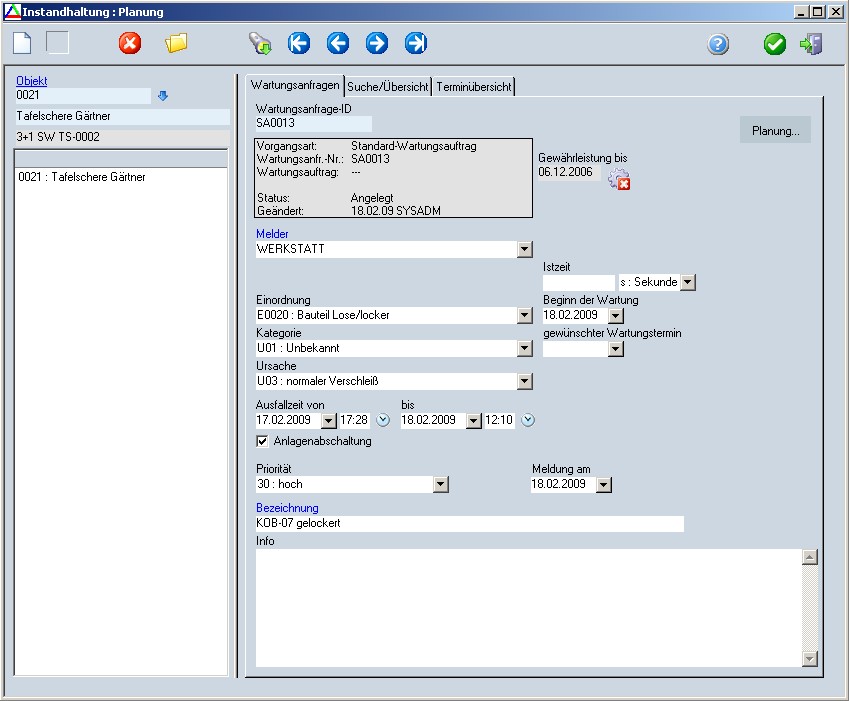Click the exit door icon
The image size is (849, 701).
pyautogui.click(x=811, y=44)
